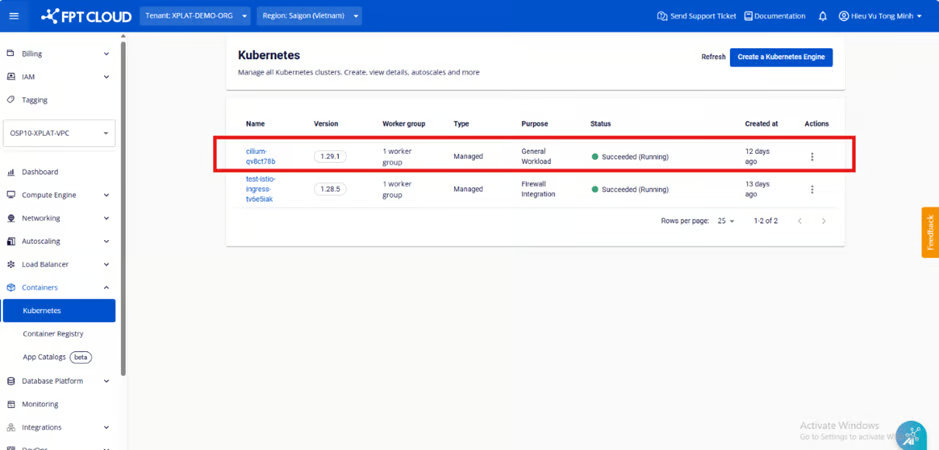Screen dimensions: 939x450
Task: Open actions menu for test-istio-ingress cluster
Action: [812, 189]
